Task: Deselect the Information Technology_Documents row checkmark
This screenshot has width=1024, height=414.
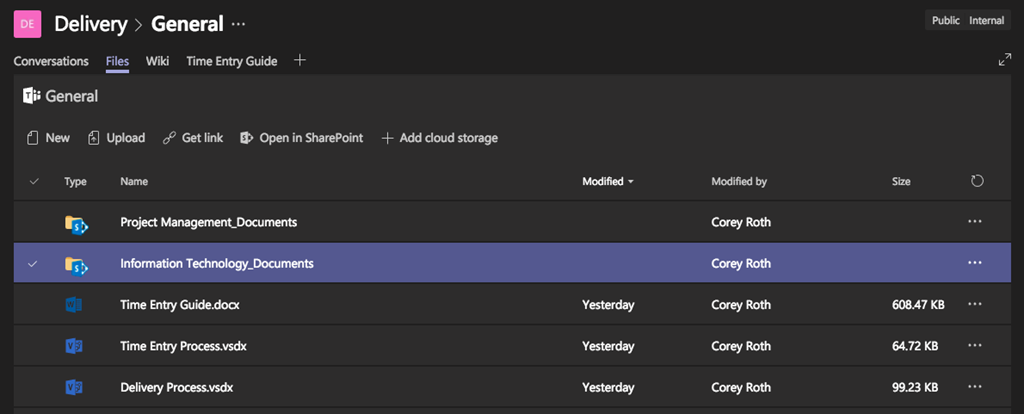Action: point(33,264)
